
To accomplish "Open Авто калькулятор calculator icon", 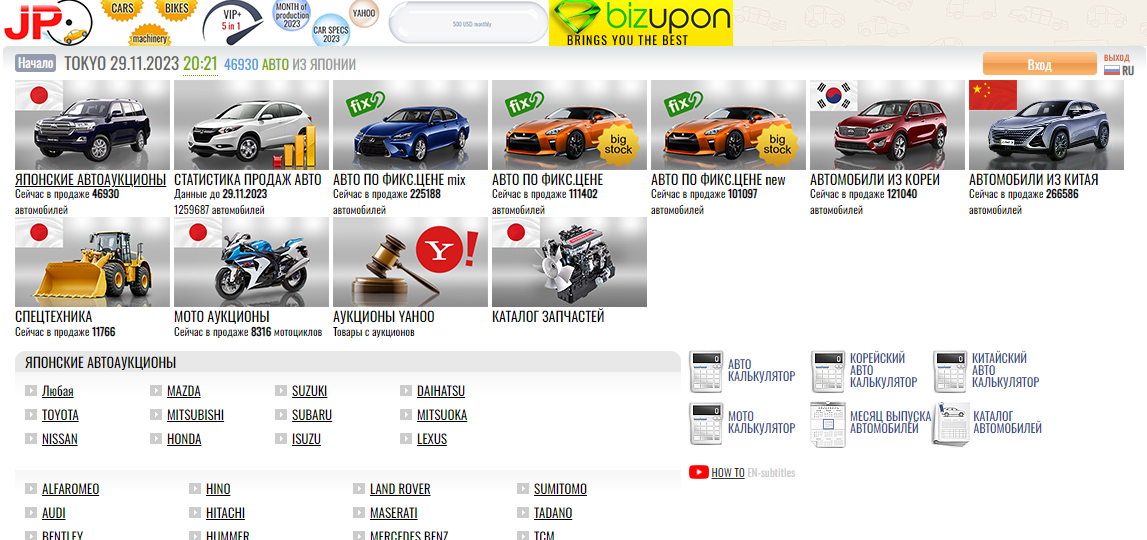I will [x=706, y=371].
